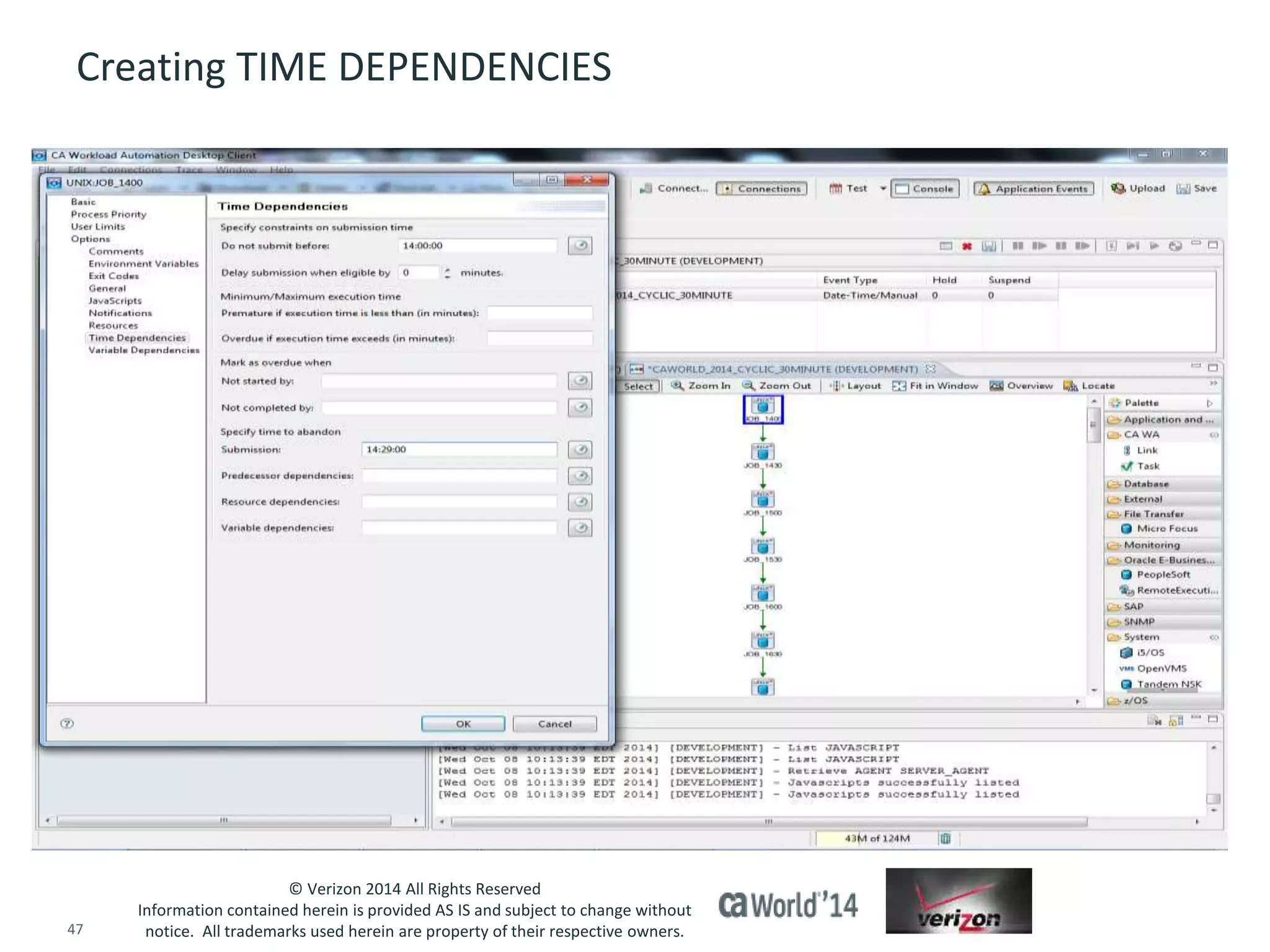
Task: Open time picker for Not completed by
Action: point(580,408)
